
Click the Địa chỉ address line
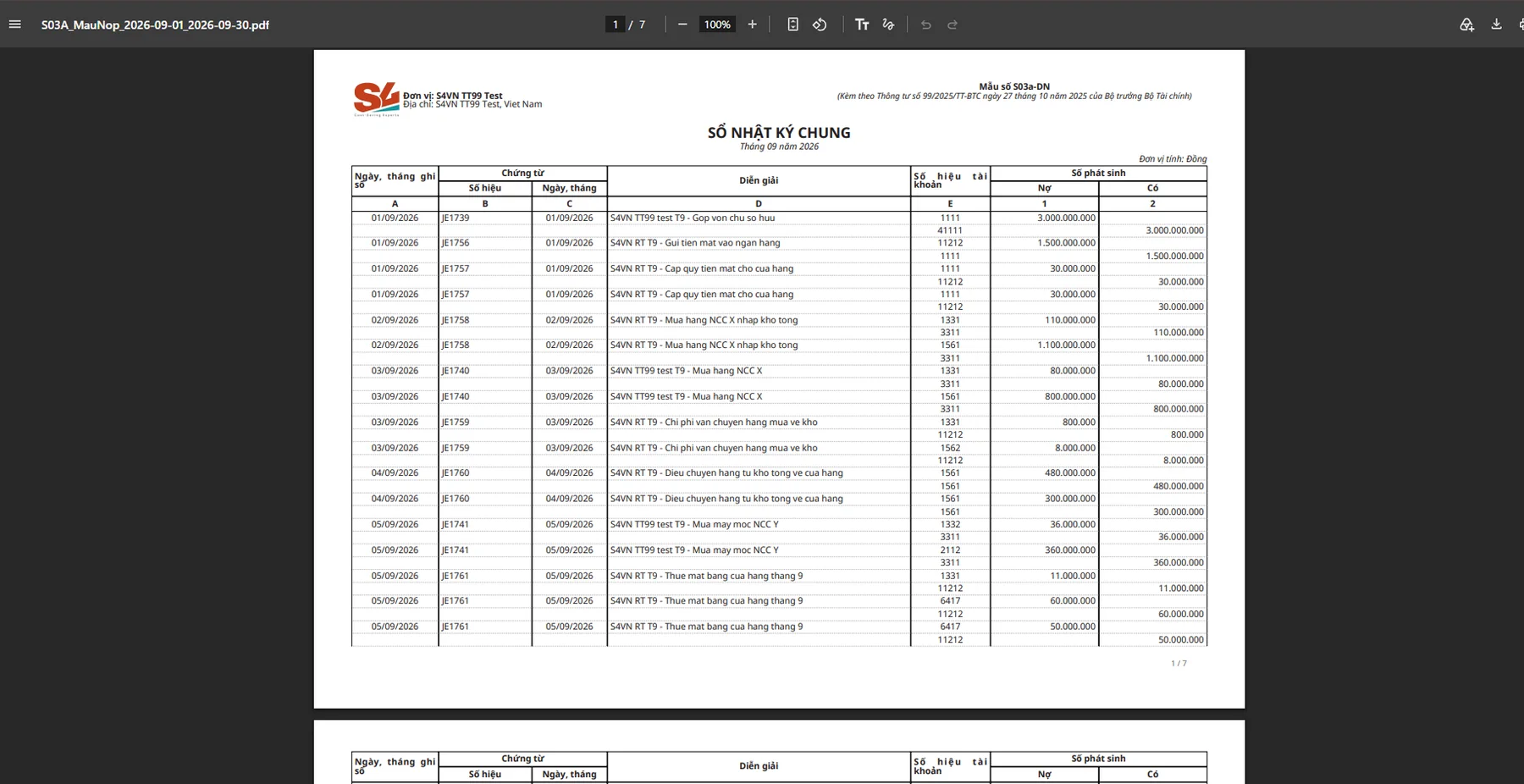coord(472,104)
